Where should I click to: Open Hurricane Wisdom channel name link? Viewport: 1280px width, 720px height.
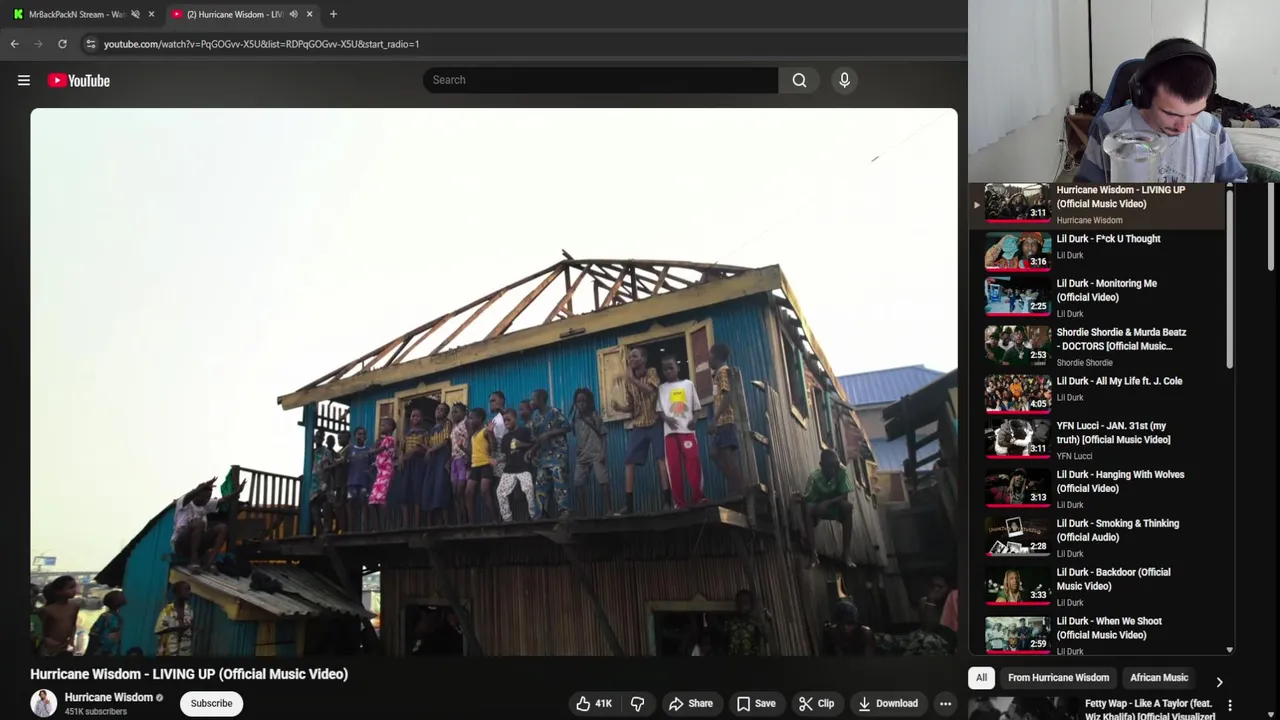pyautogui.click(x=109, y=697)
